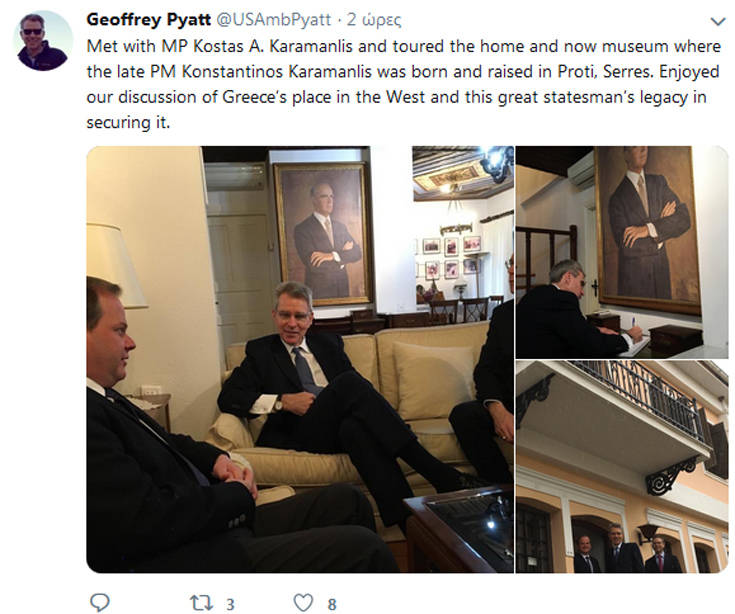Screen dimensions: 735x614
Task: Click the three men standing below the balcony
Action: [620, 548]
